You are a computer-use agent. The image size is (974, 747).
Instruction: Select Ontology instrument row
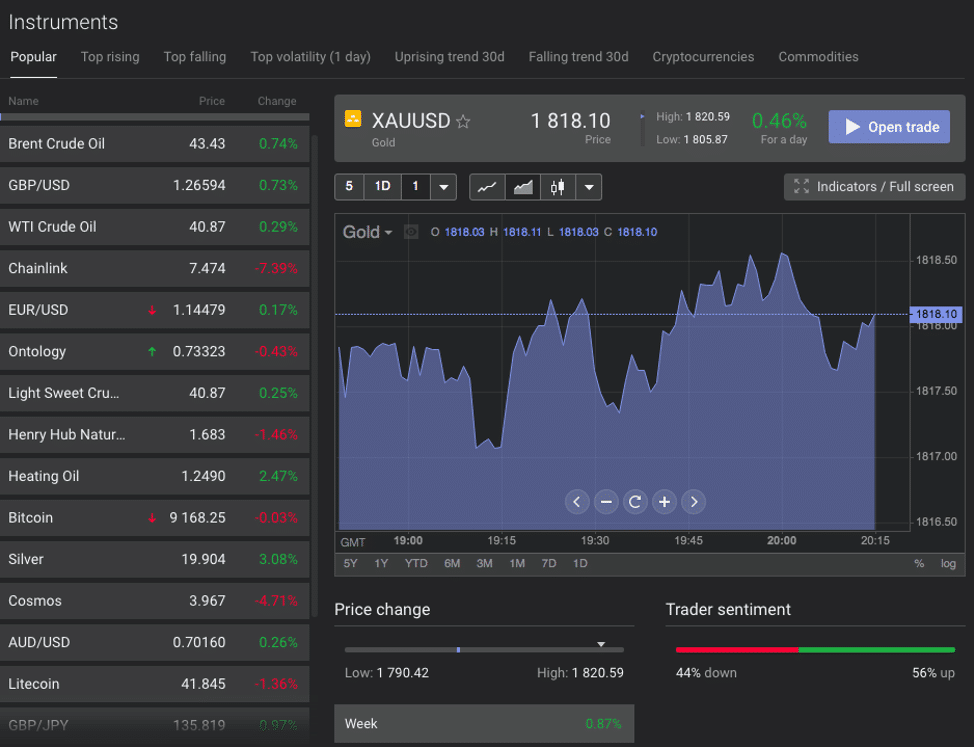coord(155,352)
